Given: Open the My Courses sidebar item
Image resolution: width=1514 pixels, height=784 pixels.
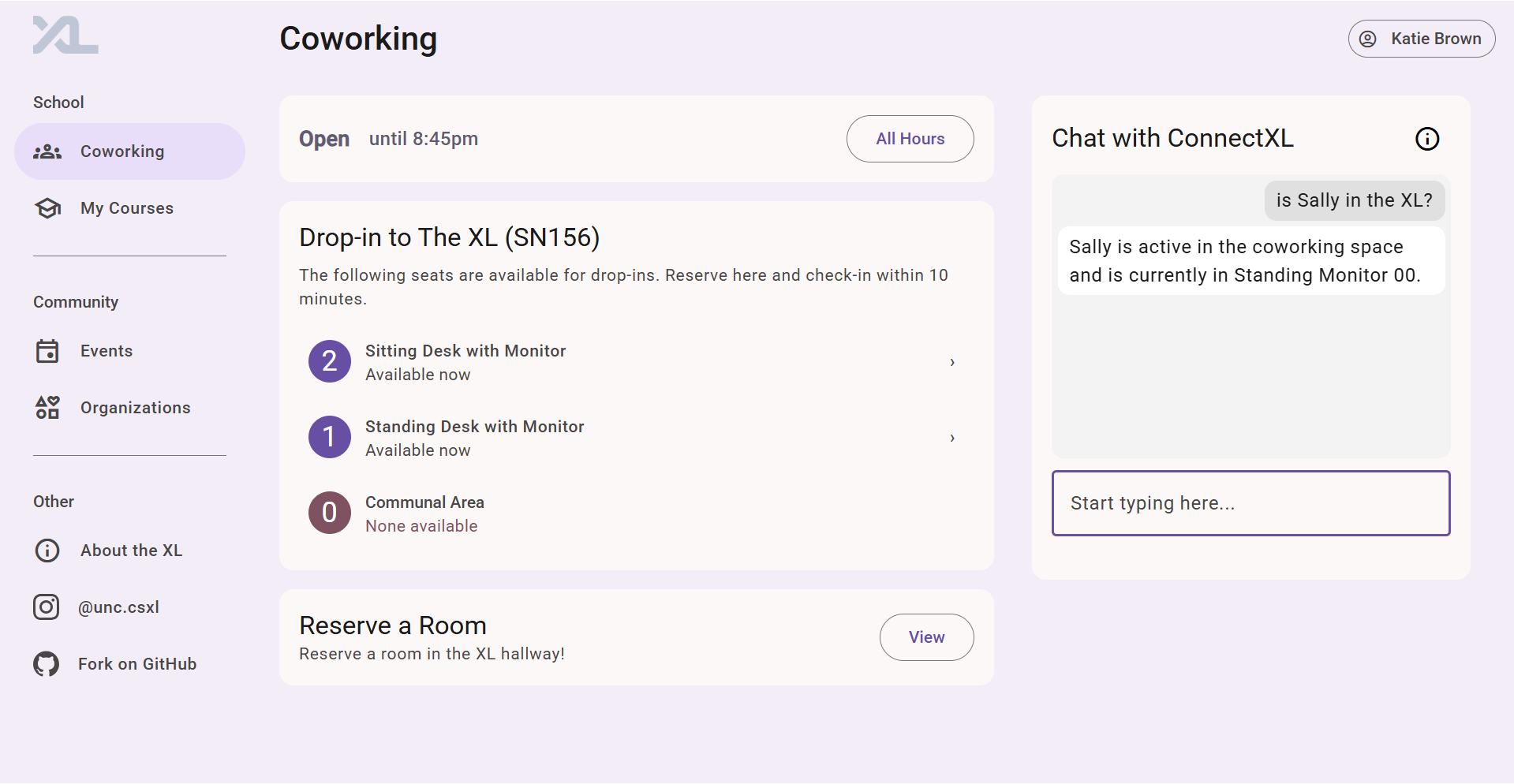Looking at the screenshot, I should point(126,208).
